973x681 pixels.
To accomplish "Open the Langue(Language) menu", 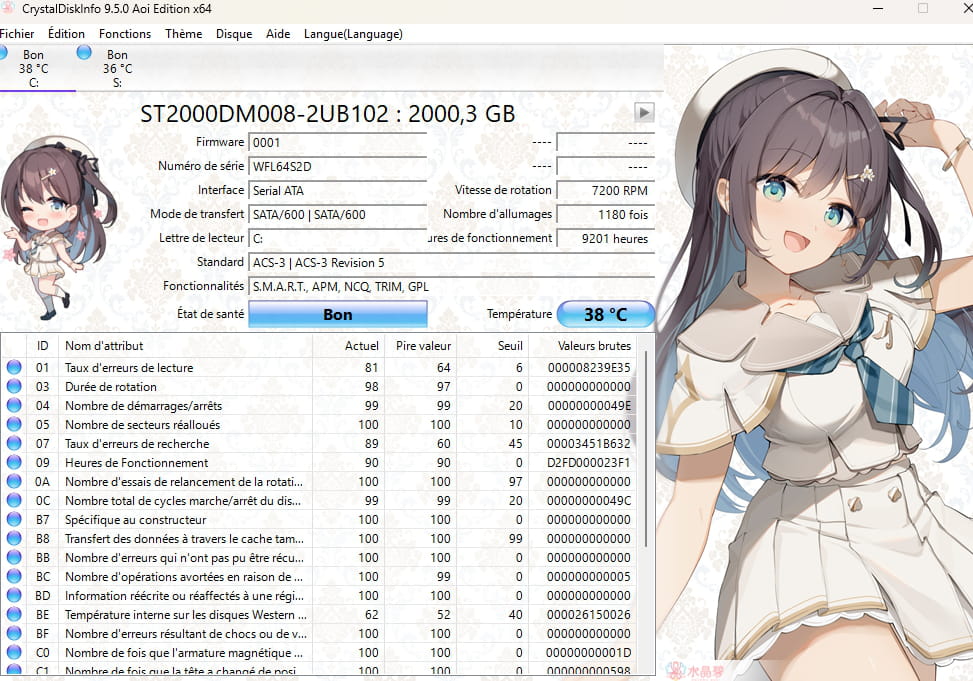I will pyautogui.click(x=353, y=34).
